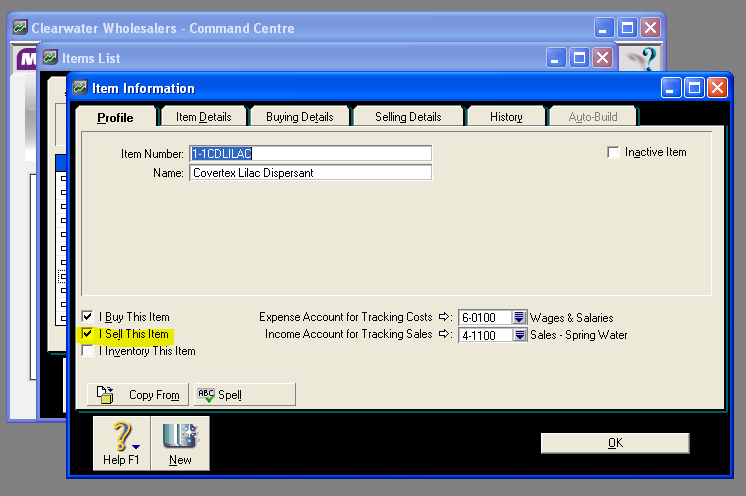Open Help F1
Viewport: 746px width, 496px height.
tap(122, 443)
